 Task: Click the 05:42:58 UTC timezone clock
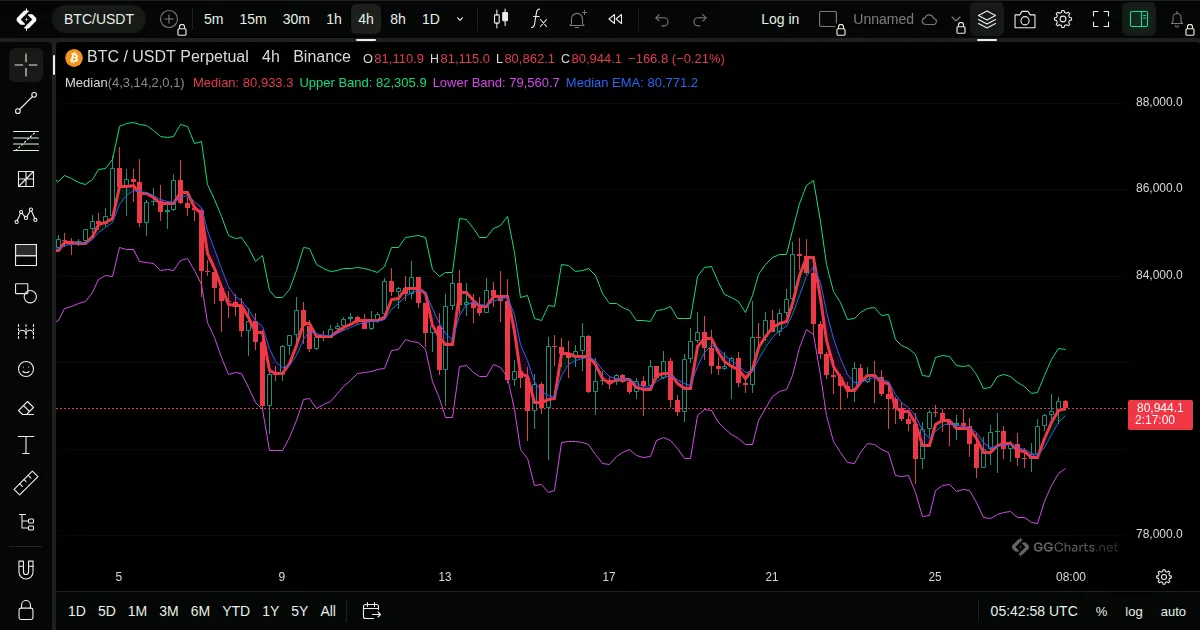[1034, 611]
